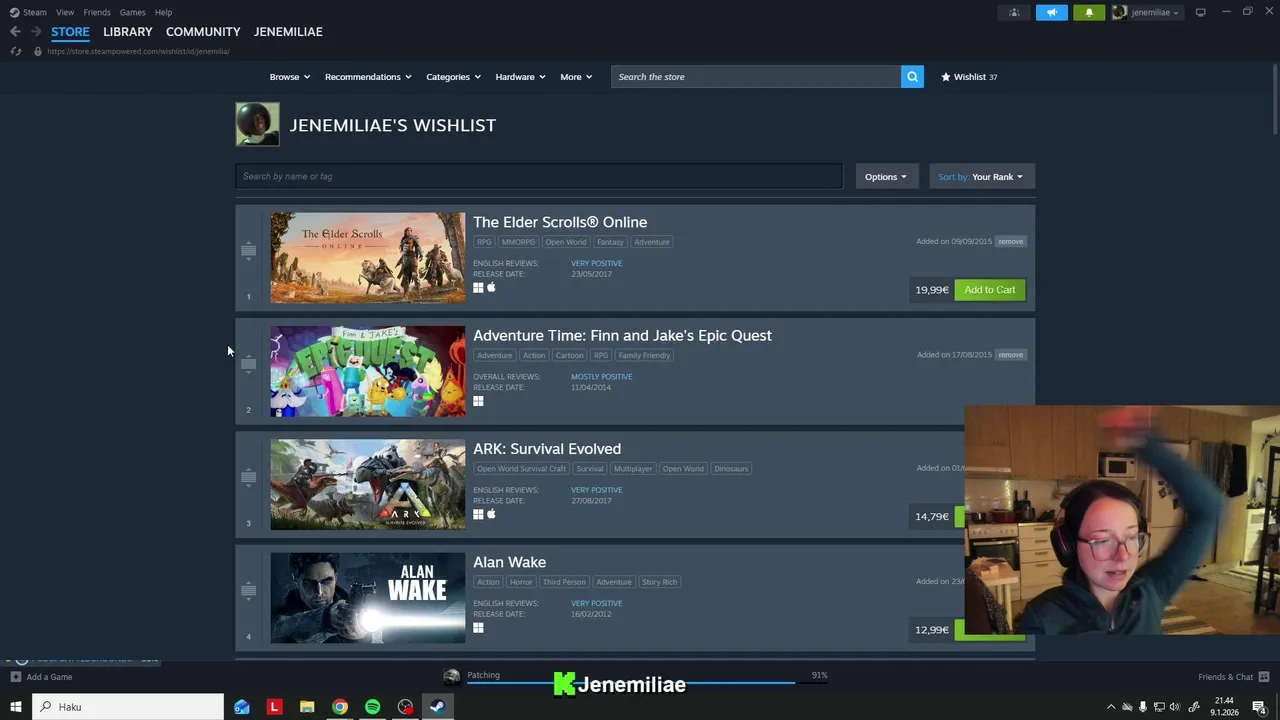This screenshot has width=1280, height=720.
Task: Open the wishlist Options dropdown
Action: [x=886, y=177]
